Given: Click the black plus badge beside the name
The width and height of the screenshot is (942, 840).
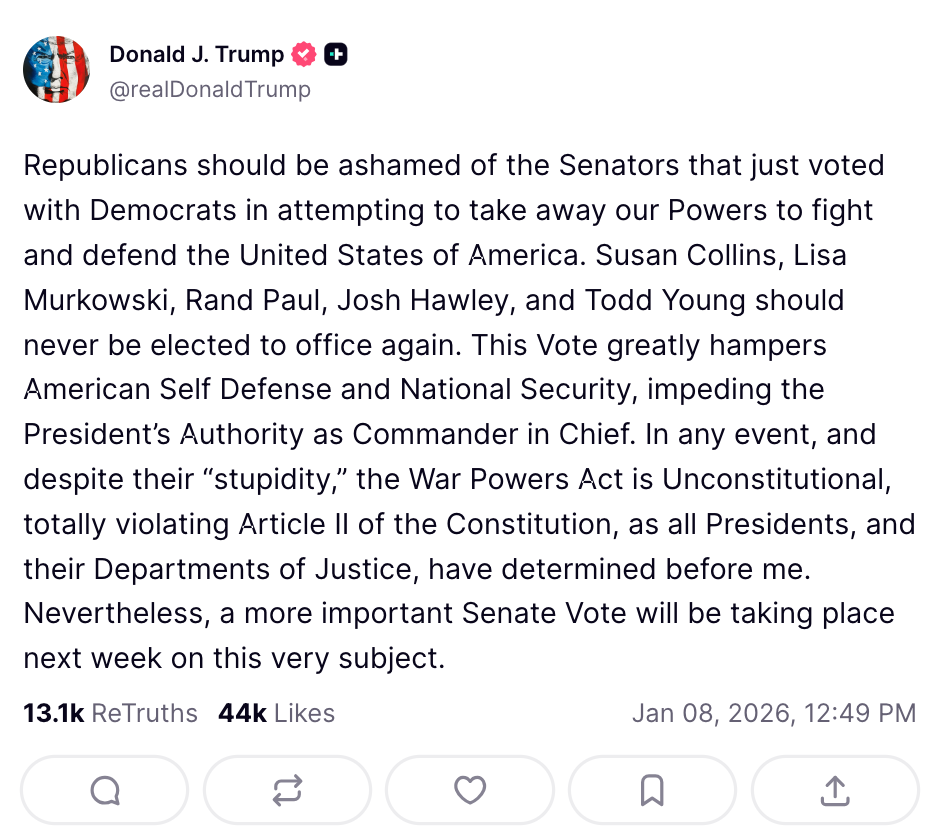Looking at the screenshot, I should (336, 55).
